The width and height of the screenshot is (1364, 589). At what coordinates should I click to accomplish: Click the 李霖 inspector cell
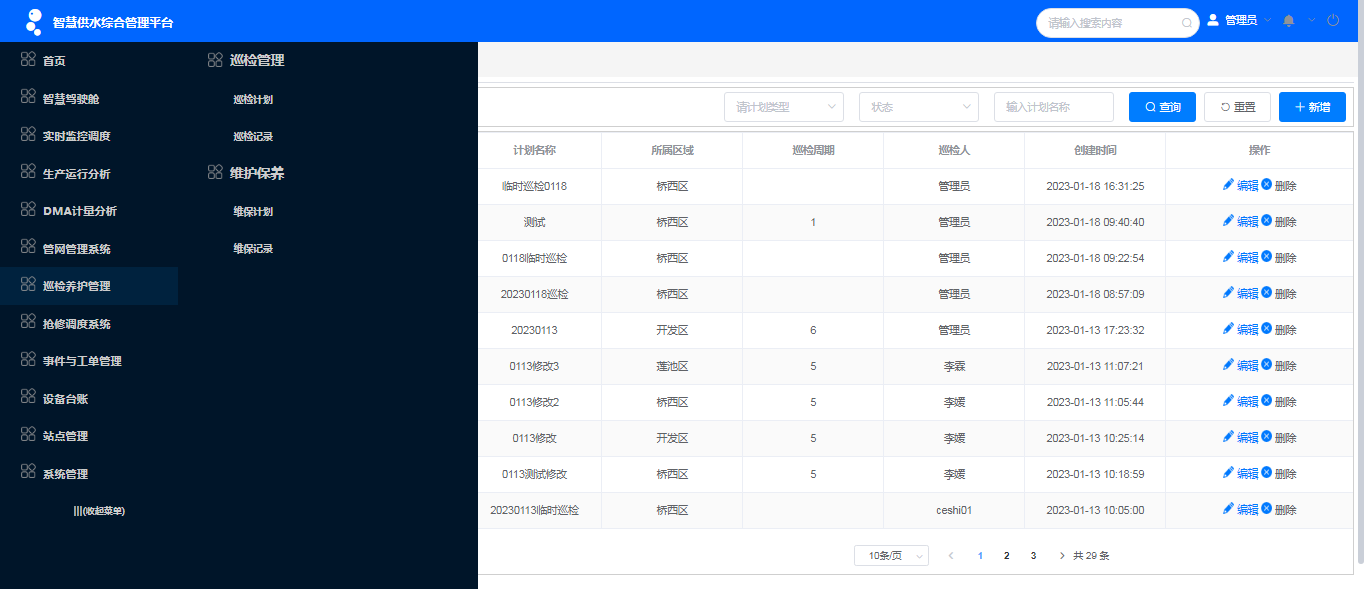tap(954, 366)
